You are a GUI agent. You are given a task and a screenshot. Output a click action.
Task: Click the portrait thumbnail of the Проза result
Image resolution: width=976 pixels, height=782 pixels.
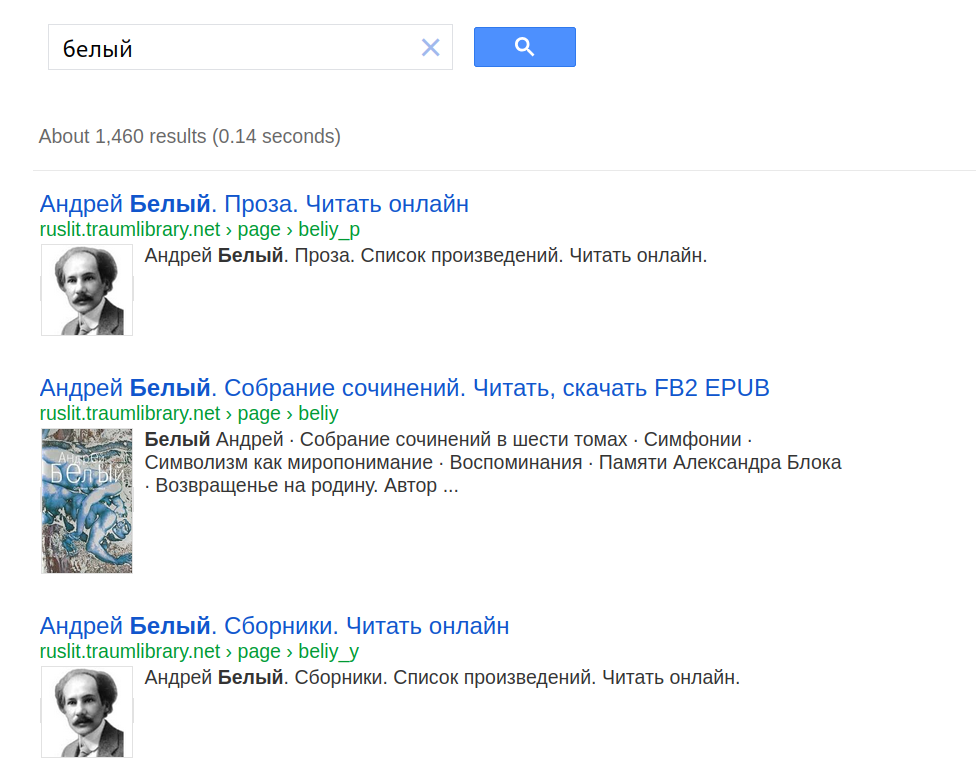[x=87, y=290]
